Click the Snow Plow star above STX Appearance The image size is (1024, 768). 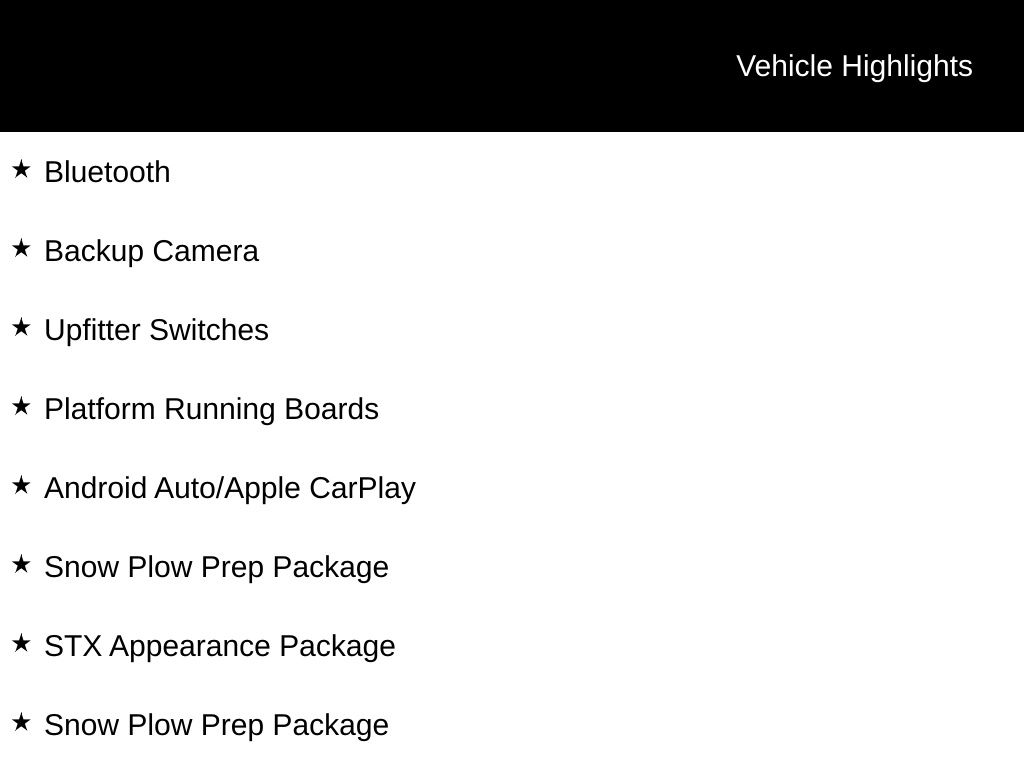(21, 564)
